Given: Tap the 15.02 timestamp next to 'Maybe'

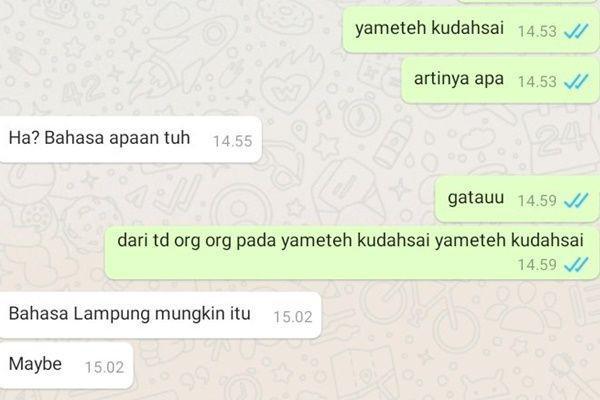Looking at the screenshot, I should tap(104, 367).
